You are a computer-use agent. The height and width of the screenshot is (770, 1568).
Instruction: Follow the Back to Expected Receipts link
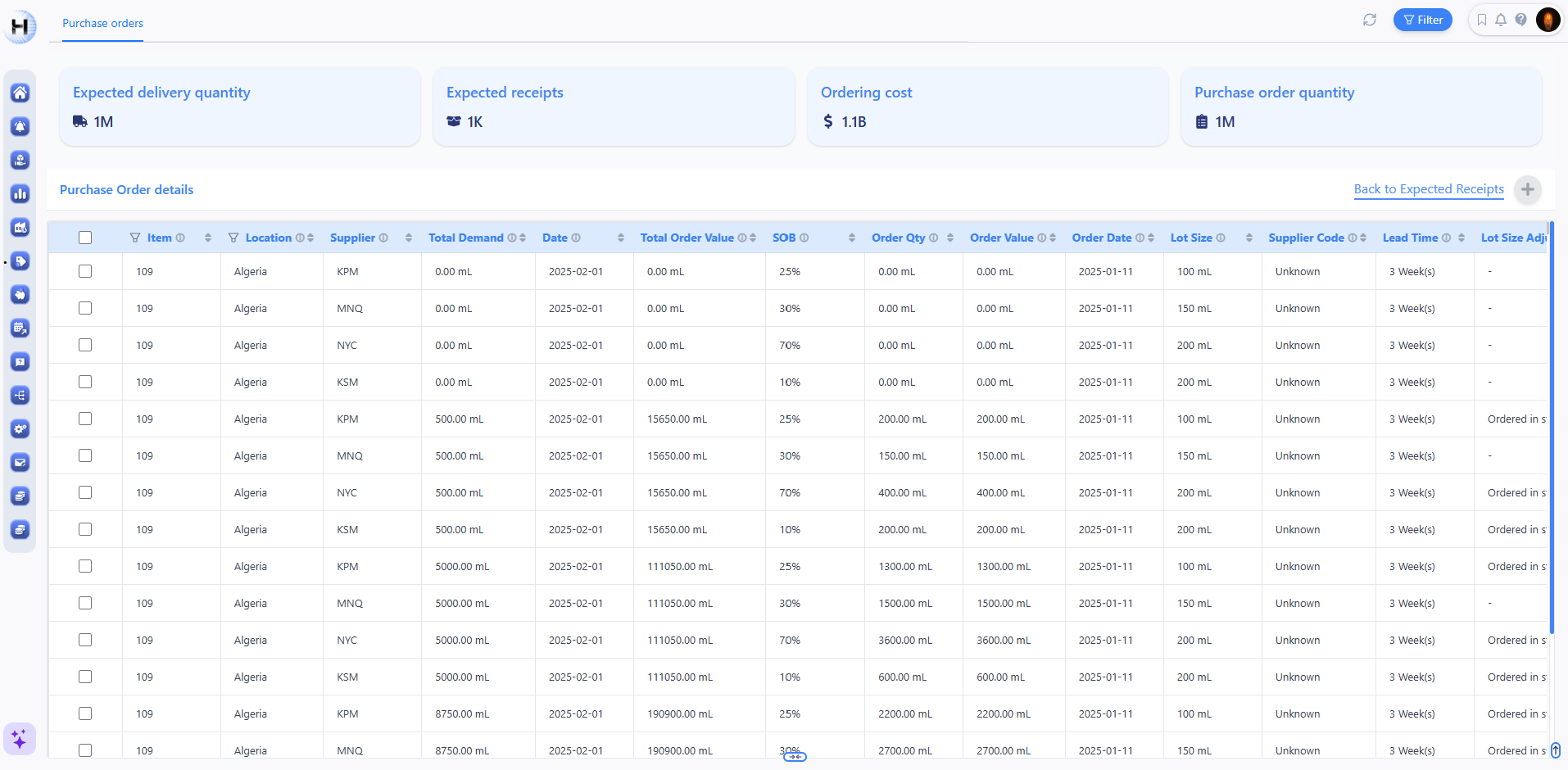(x=1429, y=189)
